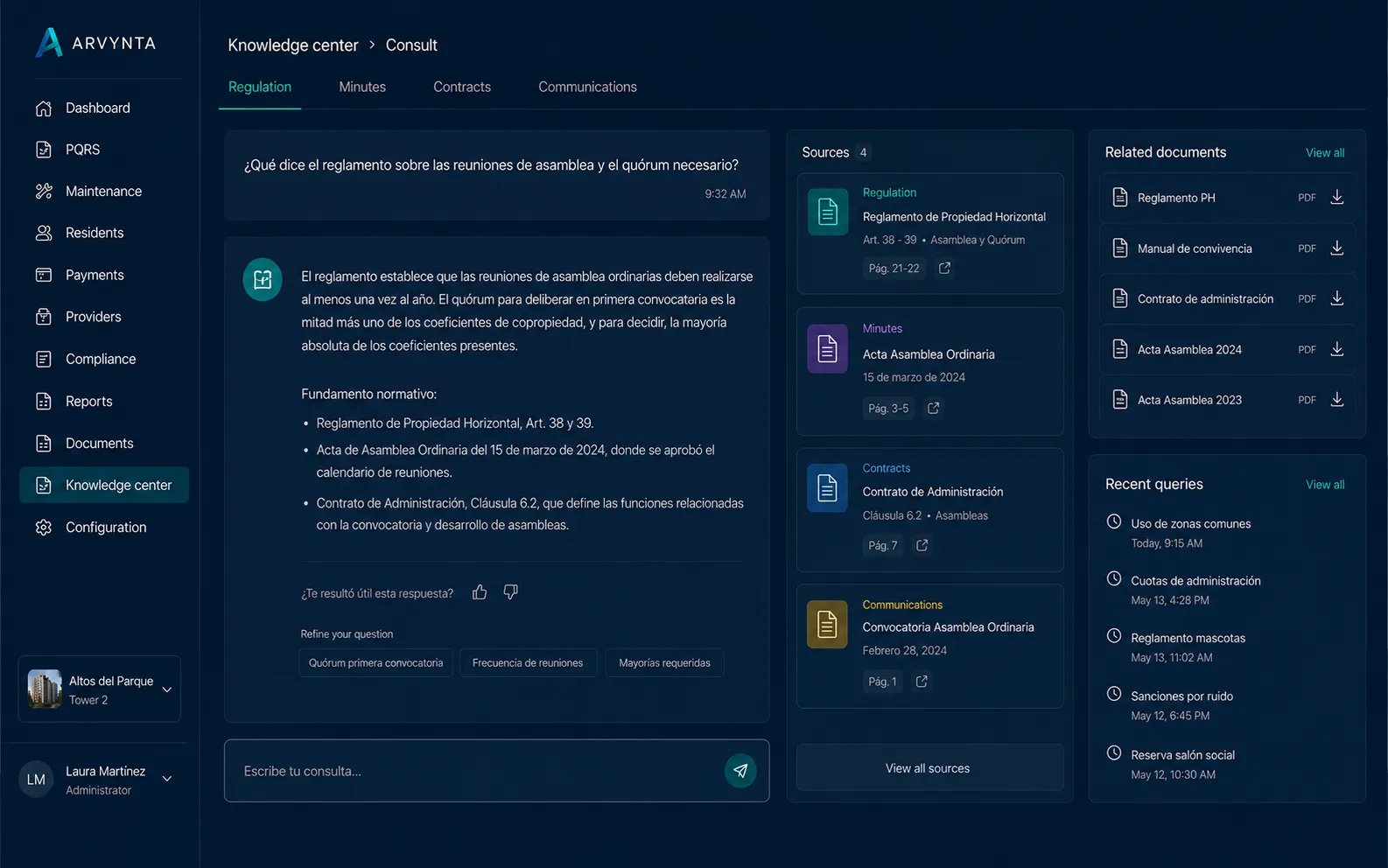The image size is (1388, 868).
Task: Click the Altos del Parque building thumbnail
Action: point(45,689)
